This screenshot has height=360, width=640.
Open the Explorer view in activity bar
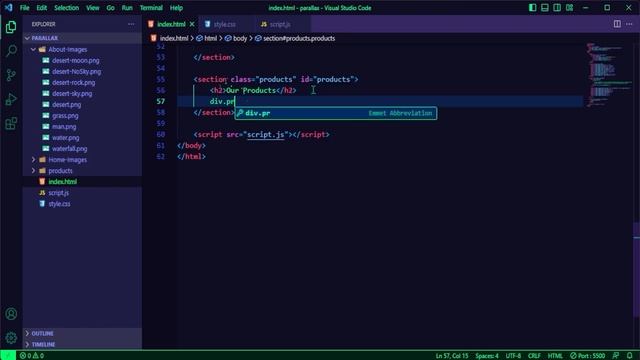point(11,27)
